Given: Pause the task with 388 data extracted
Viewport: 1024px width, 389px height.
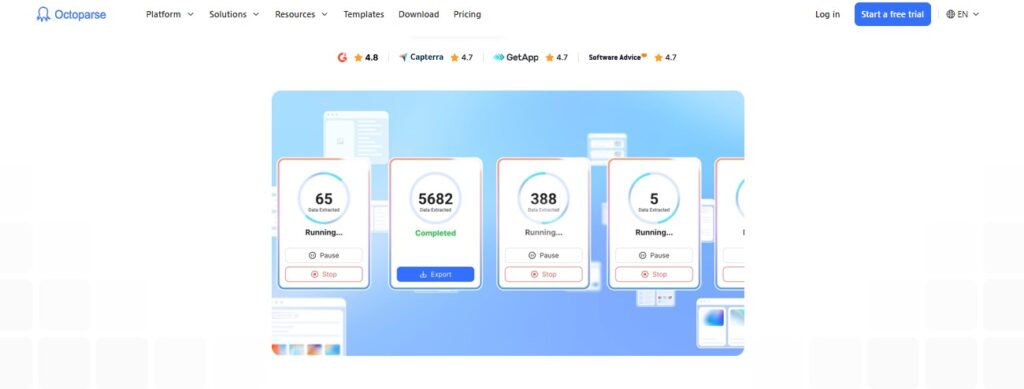Looking at the screenshot, I should [x=543, y=255].
